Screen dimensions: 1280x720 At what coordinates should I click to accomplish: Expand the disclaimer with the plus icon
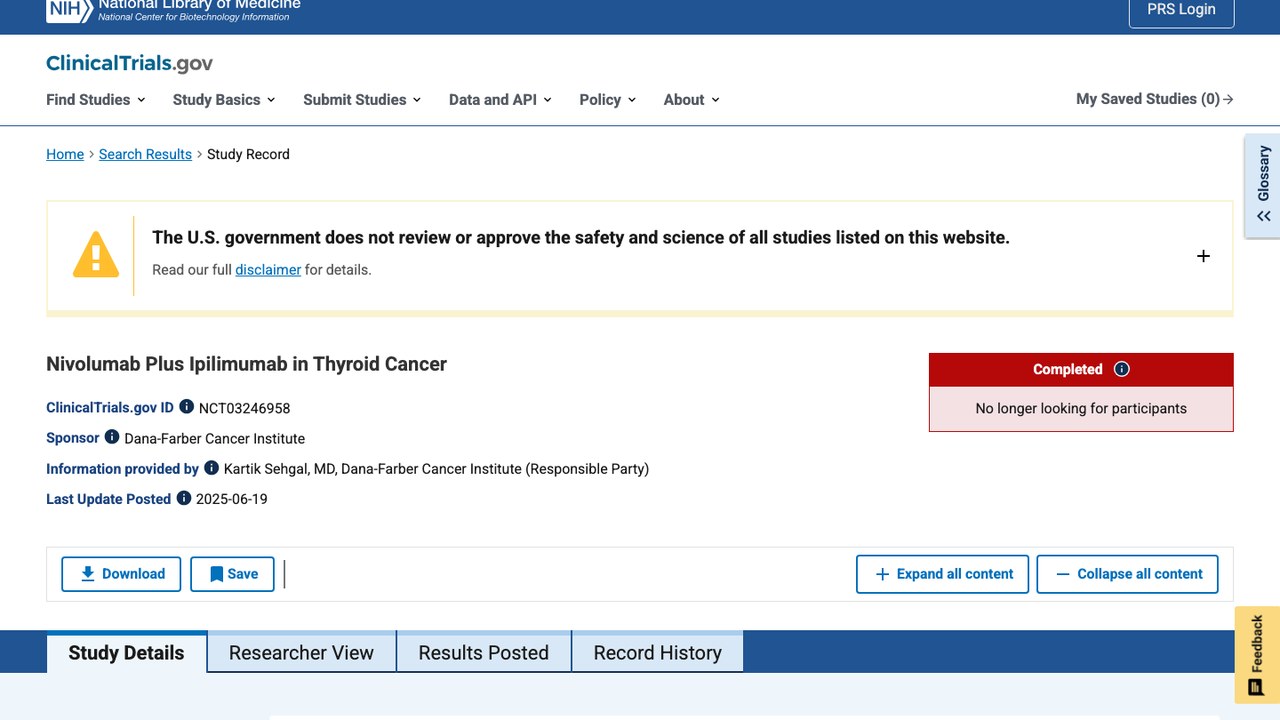1203,256
